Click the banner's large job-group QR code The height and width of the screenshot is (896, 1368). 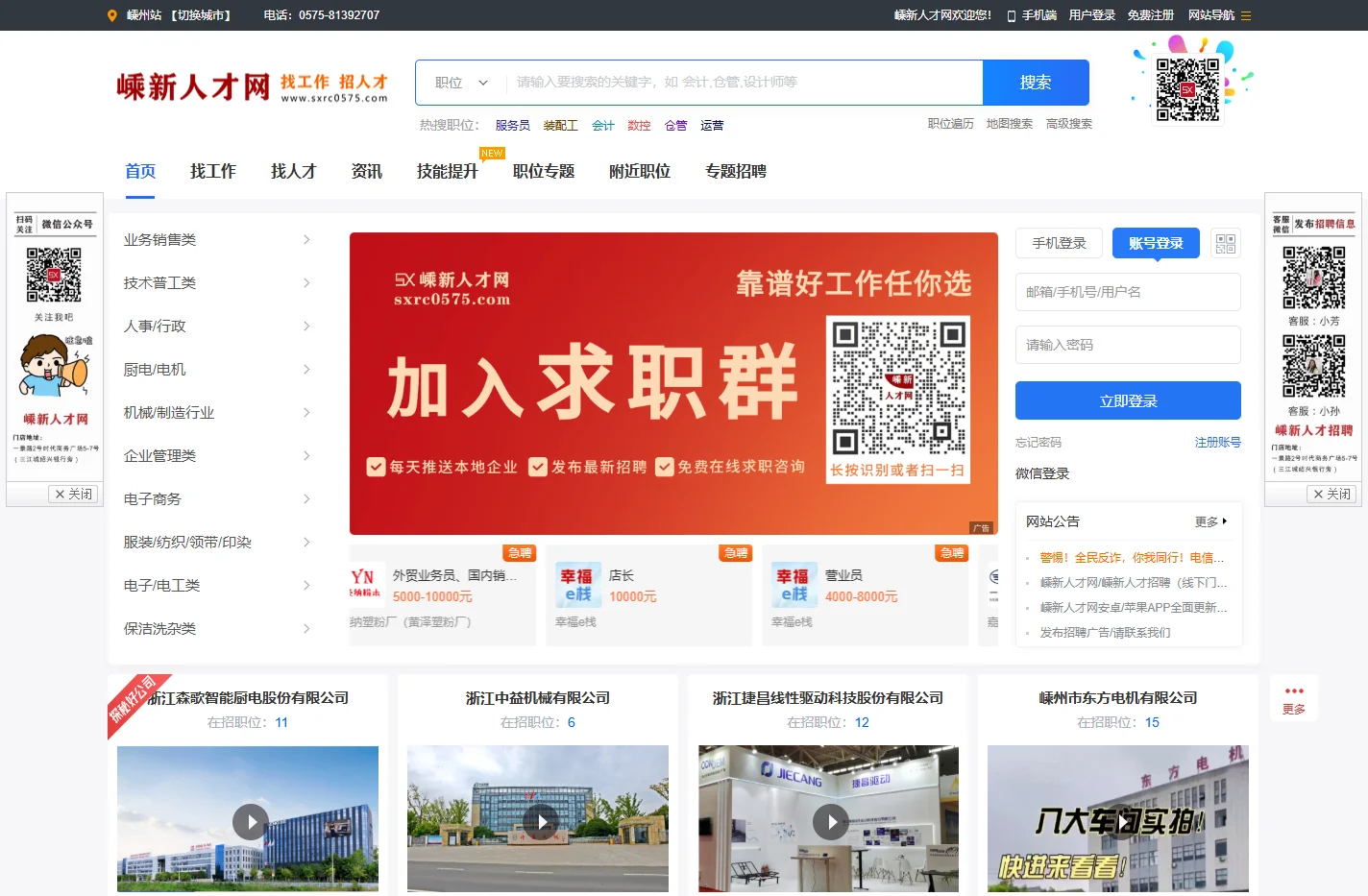(898, 388)
